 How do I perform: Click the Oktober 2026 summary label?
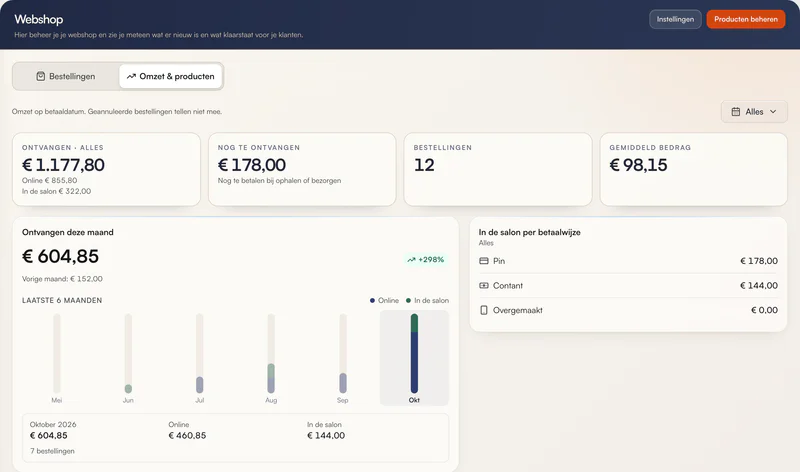point(53,425)
